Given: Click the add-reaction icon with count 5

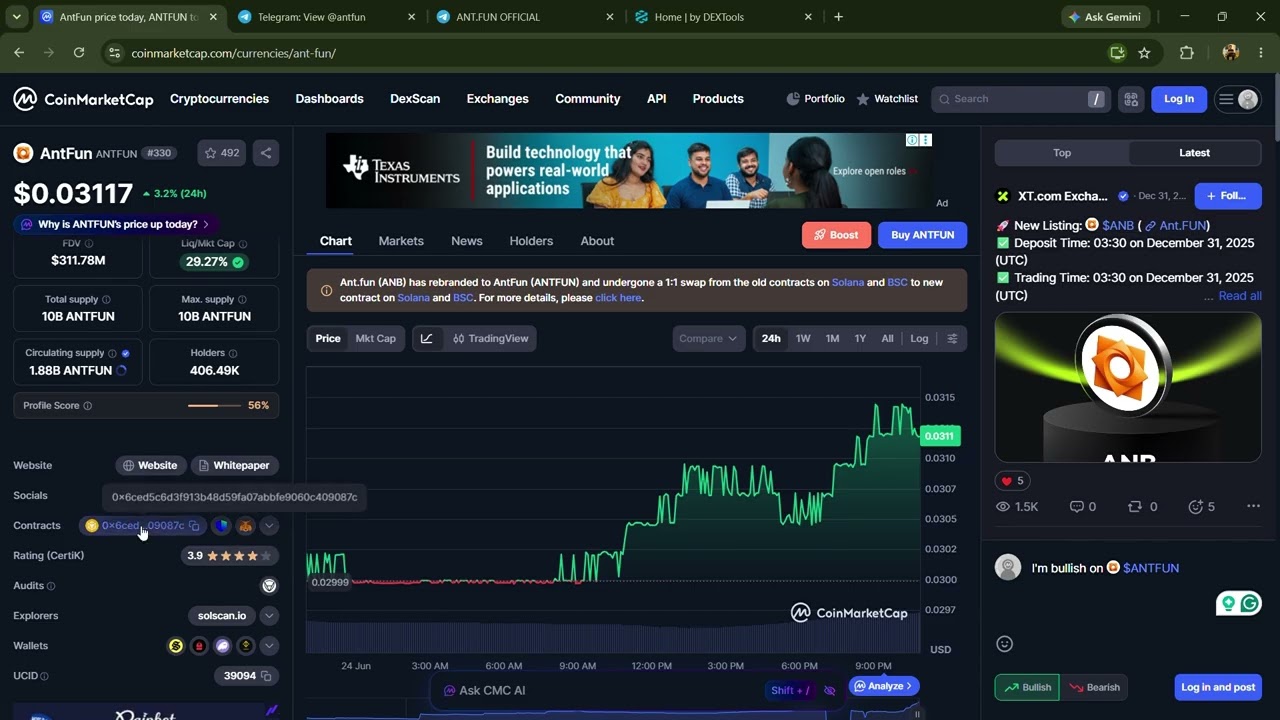Looking at the screenshot, I should coord(1201,507).
